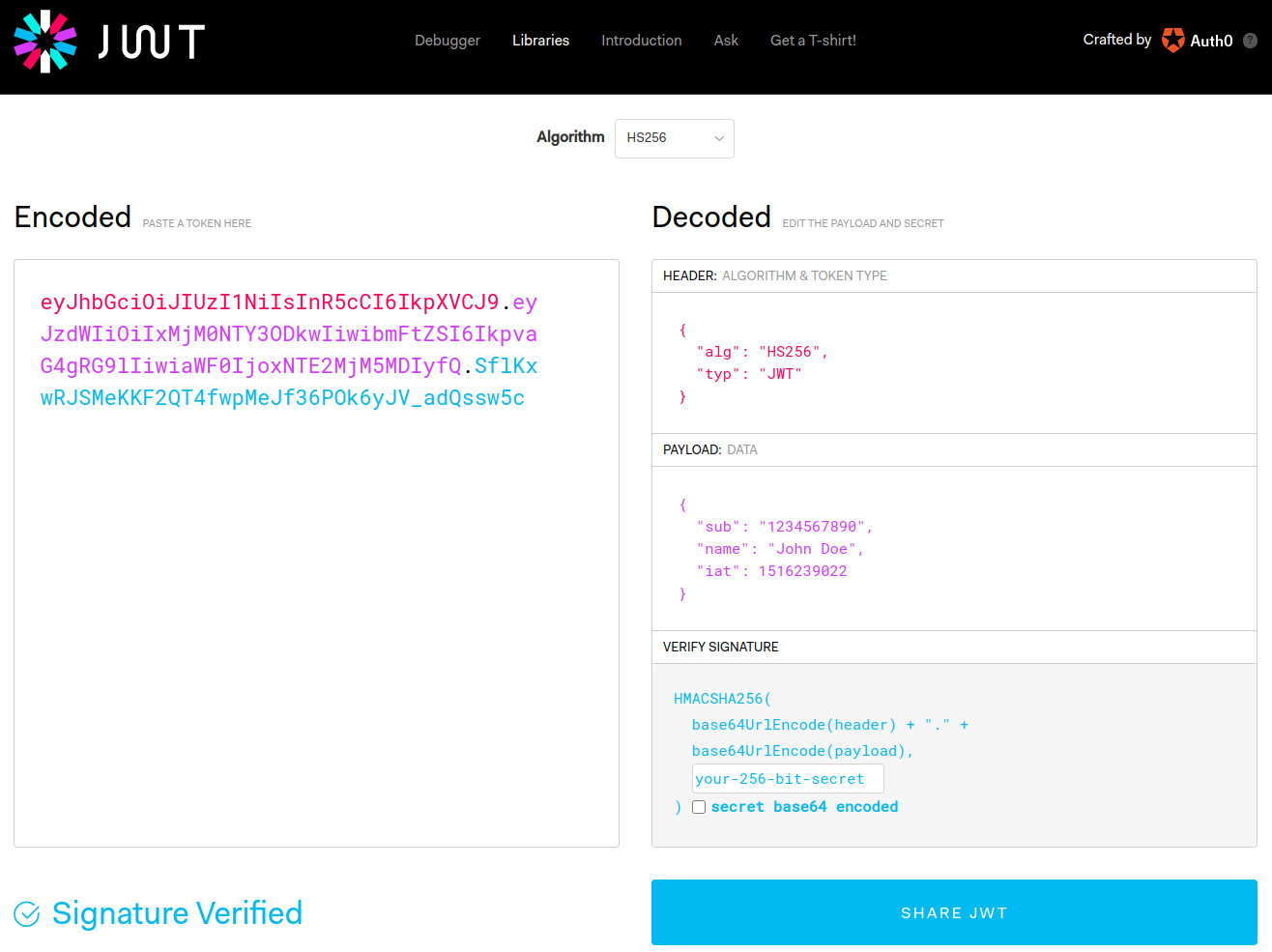Click inside the Encoded token text area
The width and height of the screenshot is (1272, 952).
[316, 553]
